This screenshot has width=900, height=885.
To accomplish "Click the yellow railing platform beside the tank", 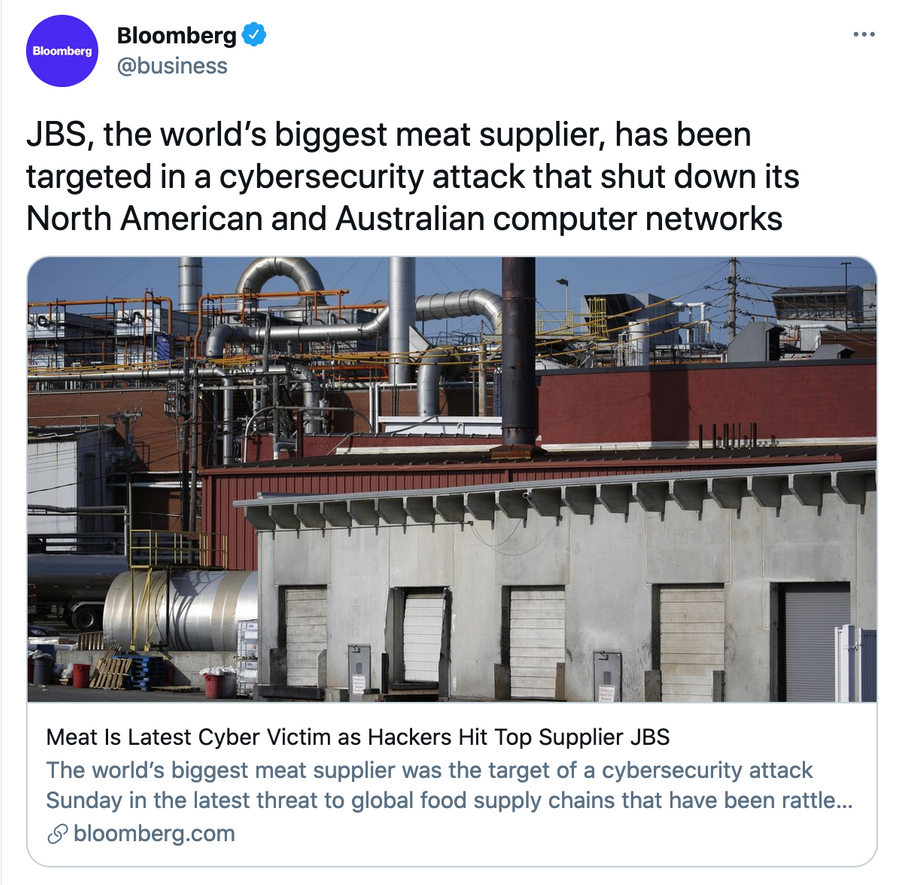I will tap(178, 550).
